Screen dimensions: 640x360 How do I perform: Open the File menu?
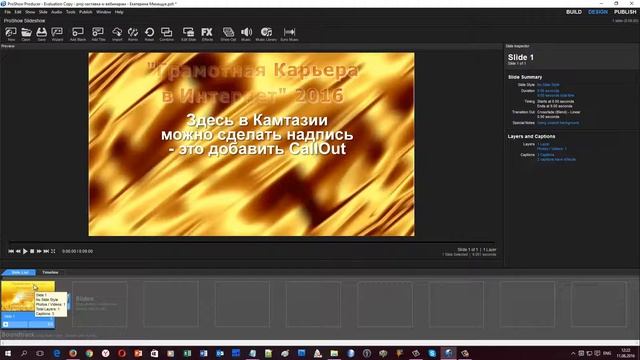pyautogui.click(x=8, y=12)
